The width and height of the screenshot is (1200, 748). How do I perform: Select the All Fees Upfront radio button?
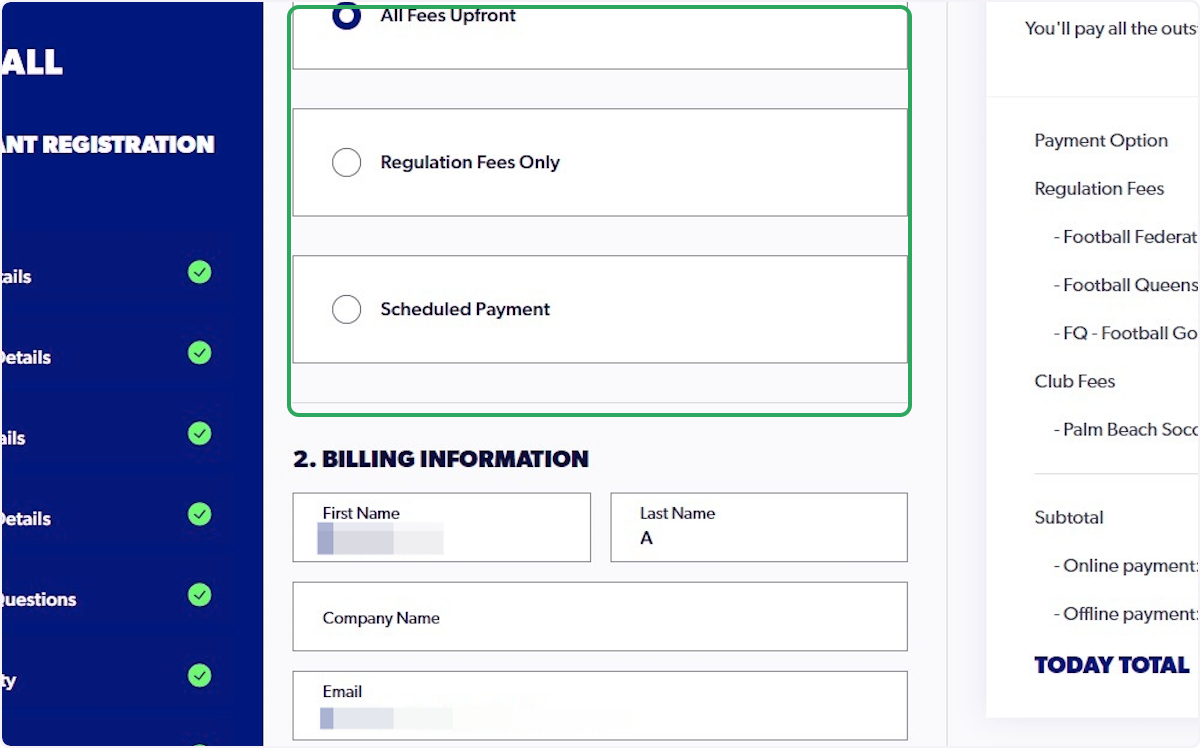(346, 15)
